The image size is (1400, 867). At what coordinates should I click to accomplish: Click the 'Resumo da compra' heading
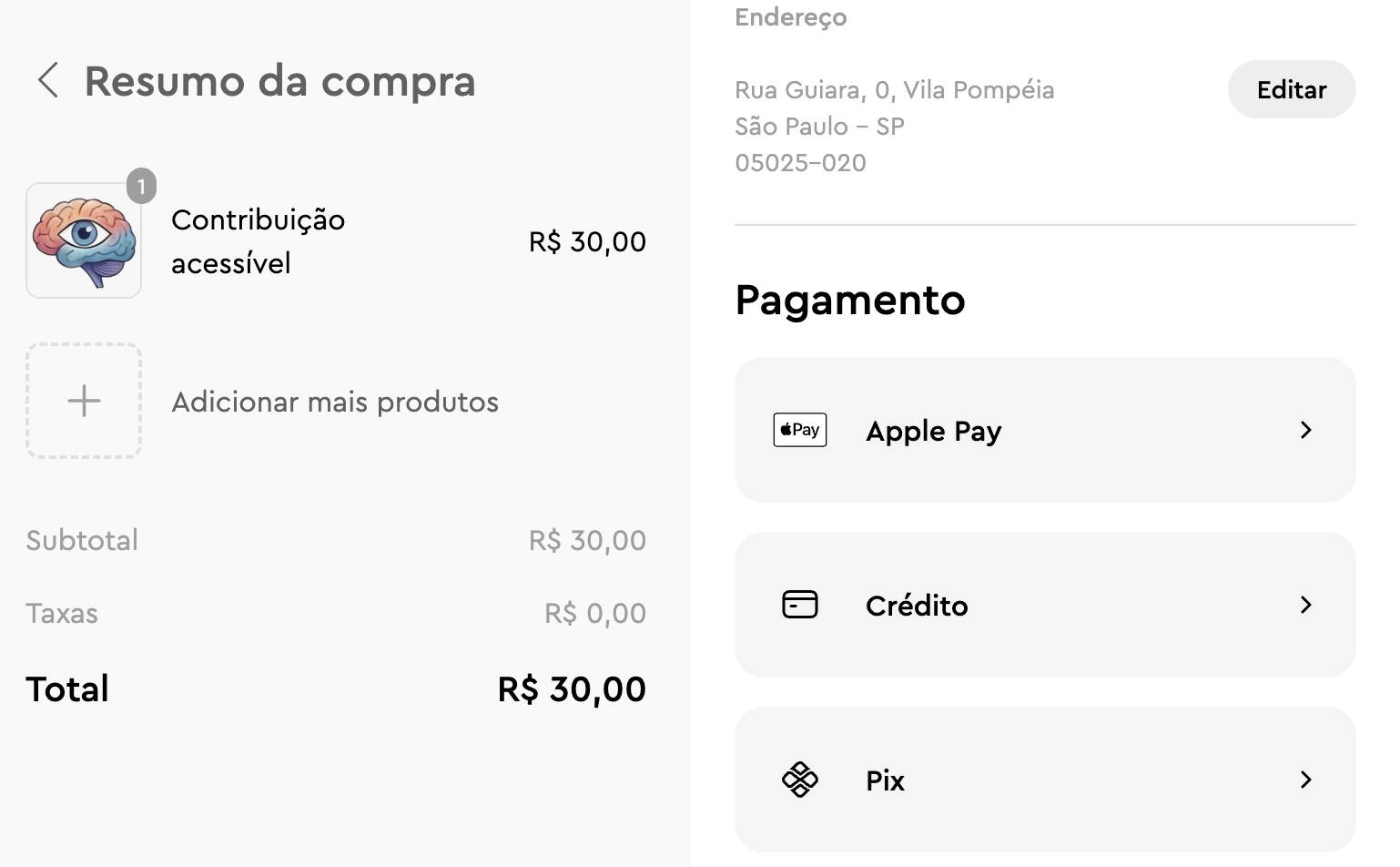tap(279, 81)
